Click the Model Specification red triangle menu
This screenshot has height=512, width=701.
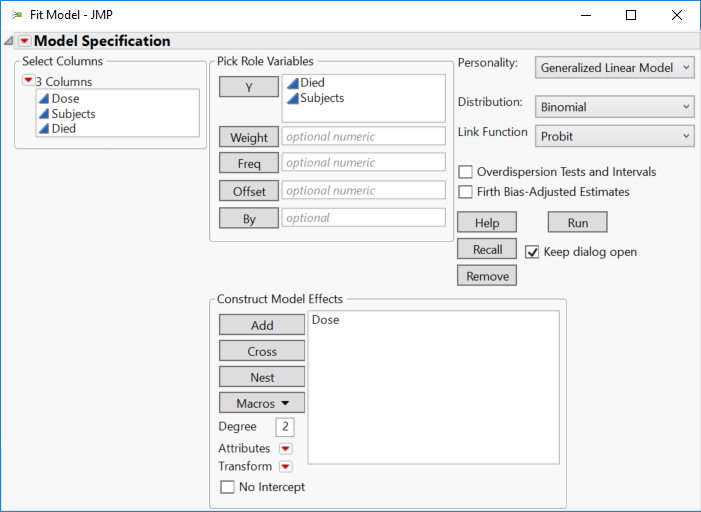click(25, 41)
